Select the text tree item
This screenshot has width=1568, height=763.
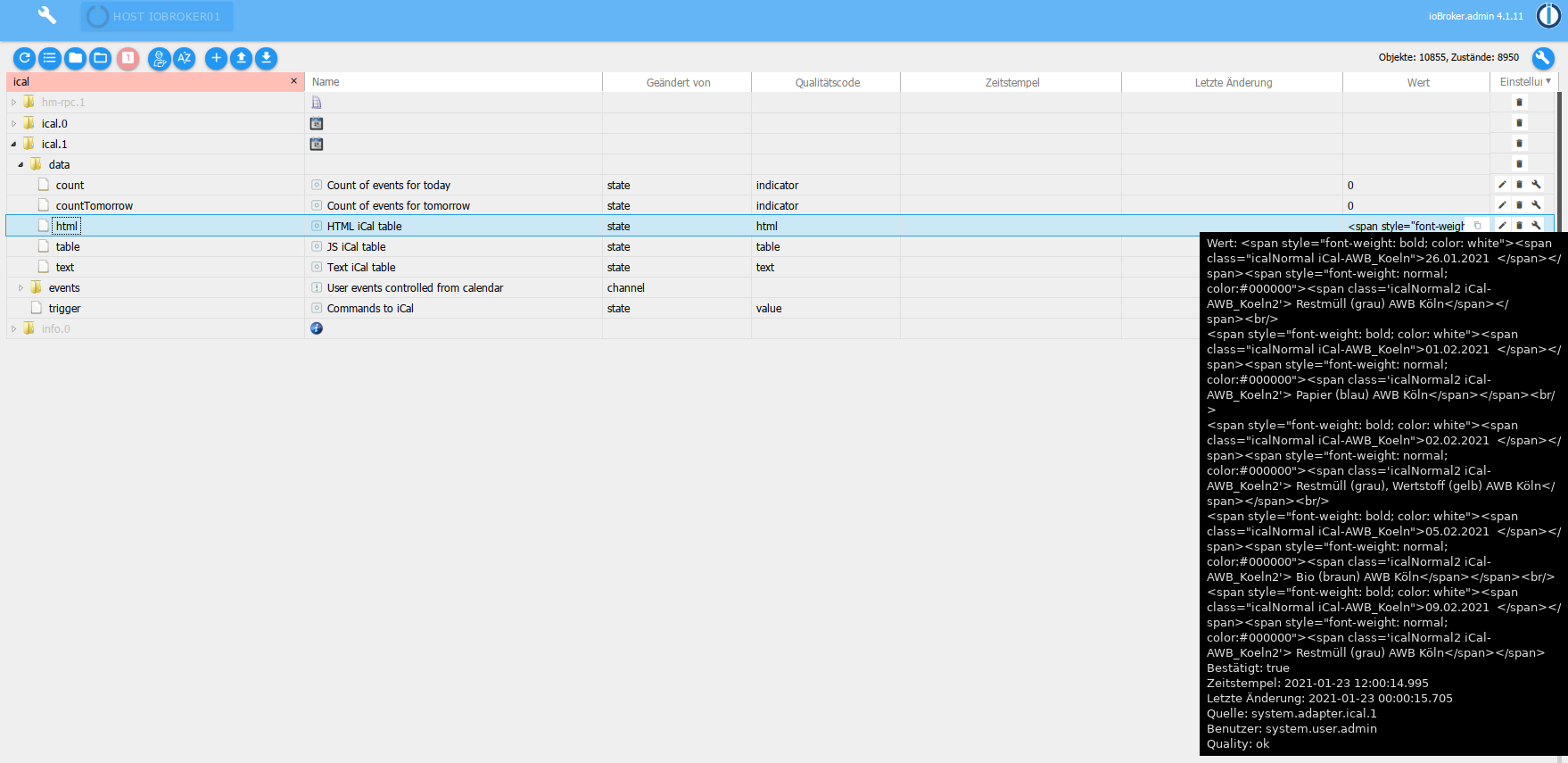(65, 268)
